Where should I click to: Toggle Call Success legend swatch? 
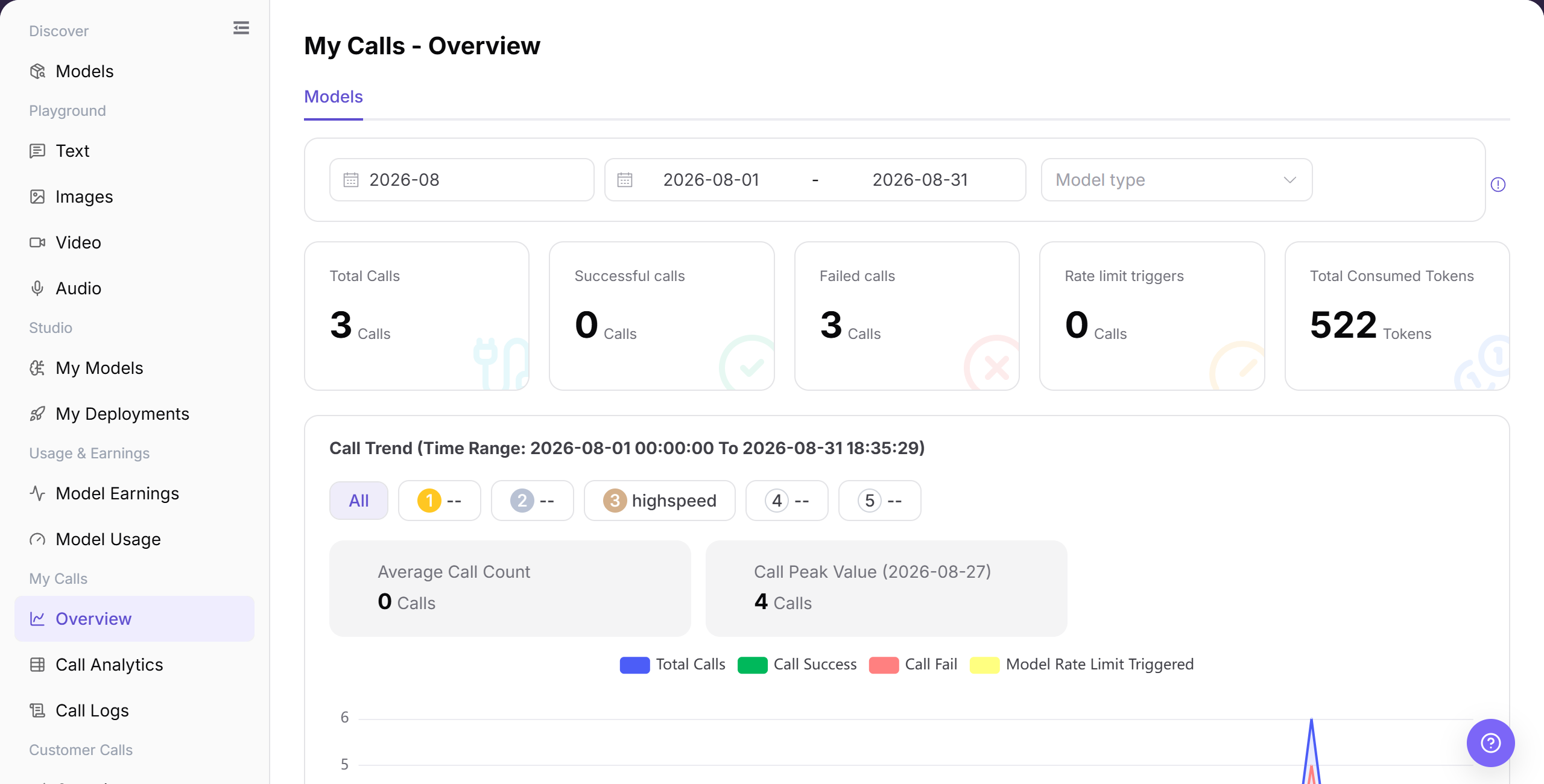[x=752, y=665]
